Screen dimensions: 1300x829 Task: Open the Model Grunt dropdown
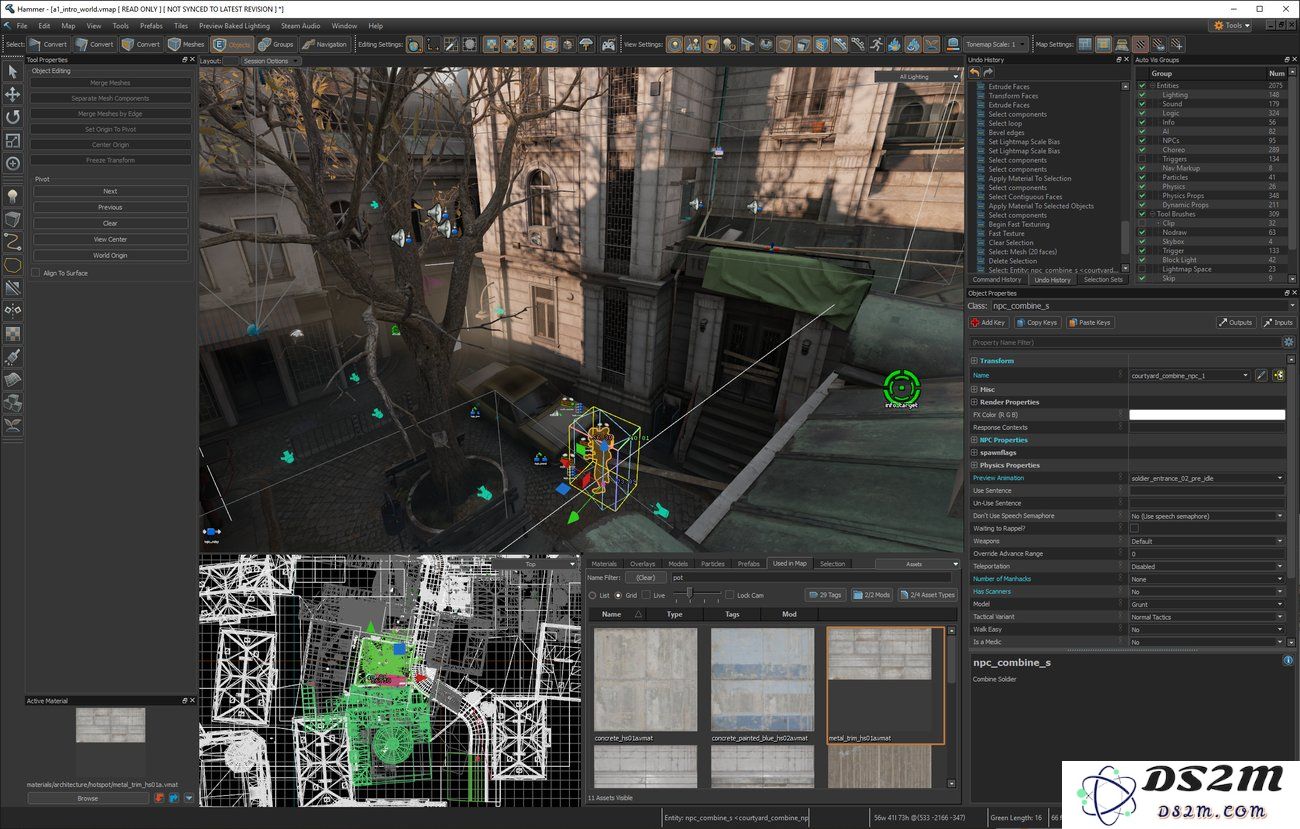click(1207, 604)
